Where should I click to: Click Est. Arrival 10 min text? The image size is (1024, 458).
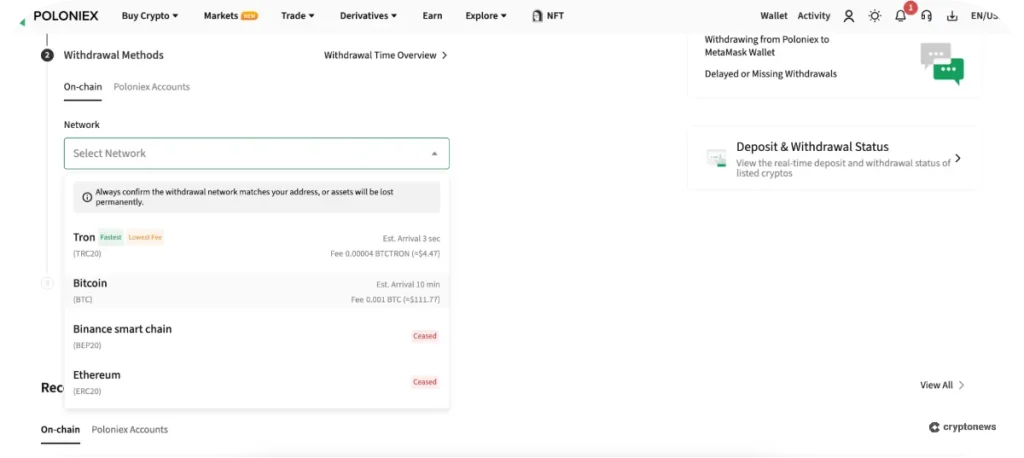pos(408,285)
